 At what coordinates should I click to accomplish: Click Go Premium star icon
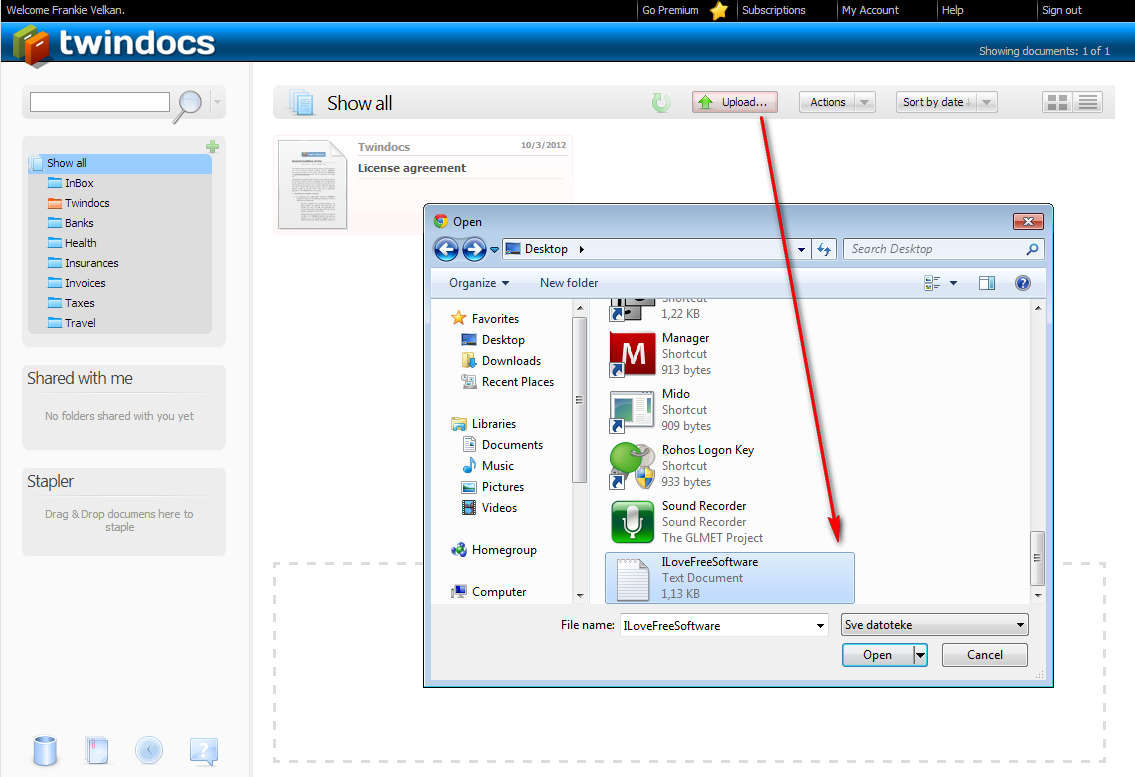coord(719,10)
